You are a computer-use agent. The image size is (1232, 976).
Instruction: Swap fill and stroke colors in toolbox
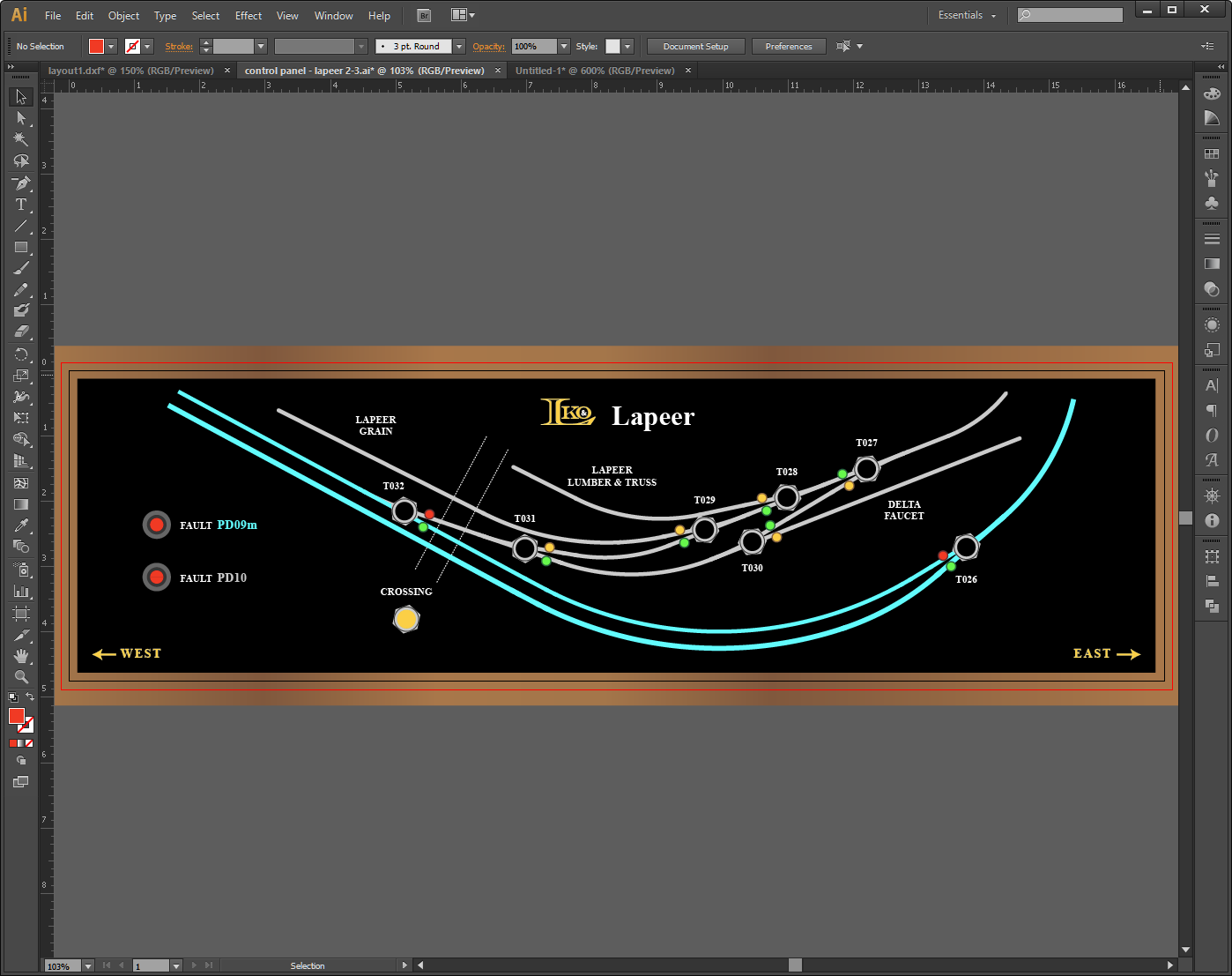[x=30, y=697]
